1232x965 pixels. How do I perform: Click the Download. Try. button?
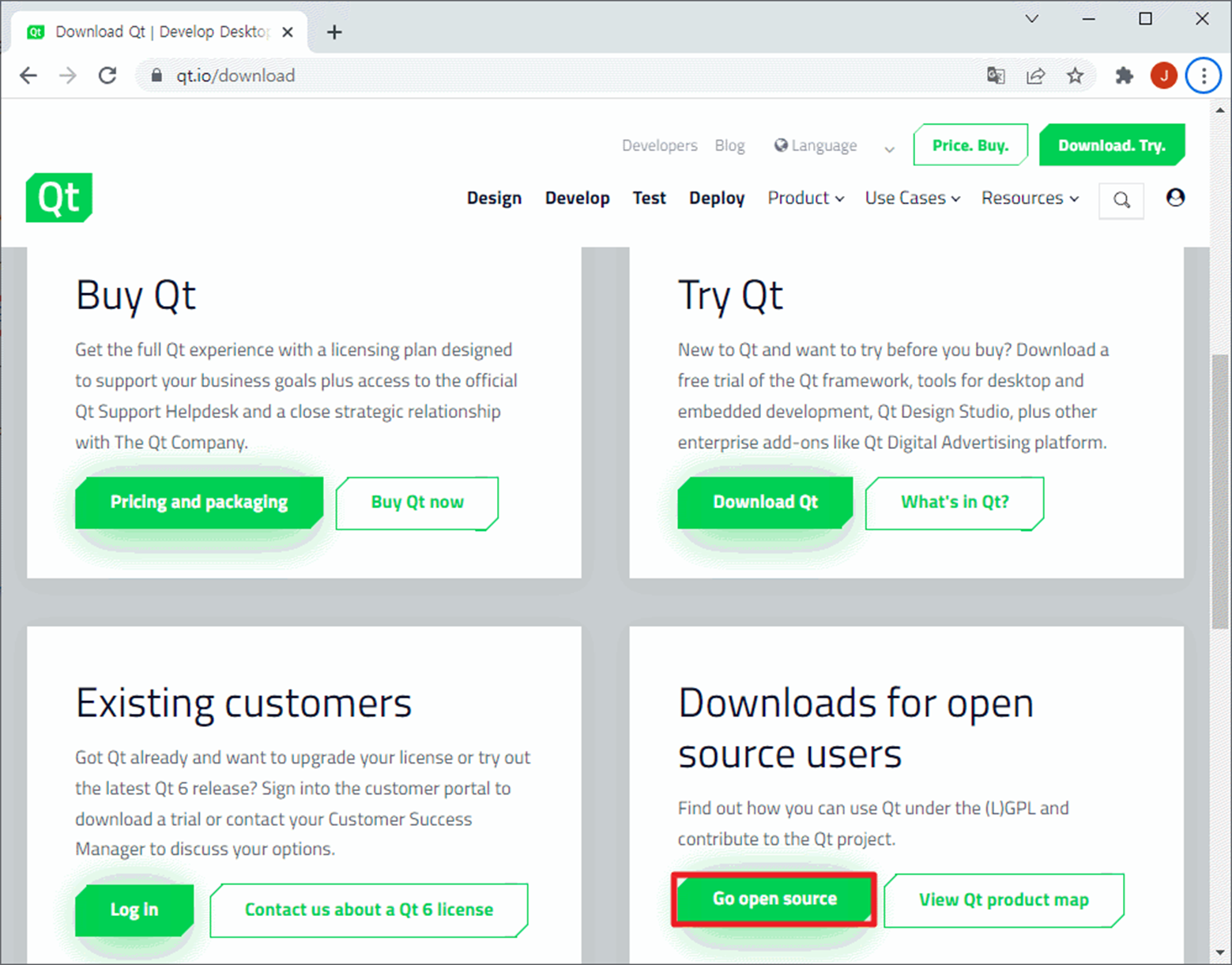click(x=1112, y=145)
